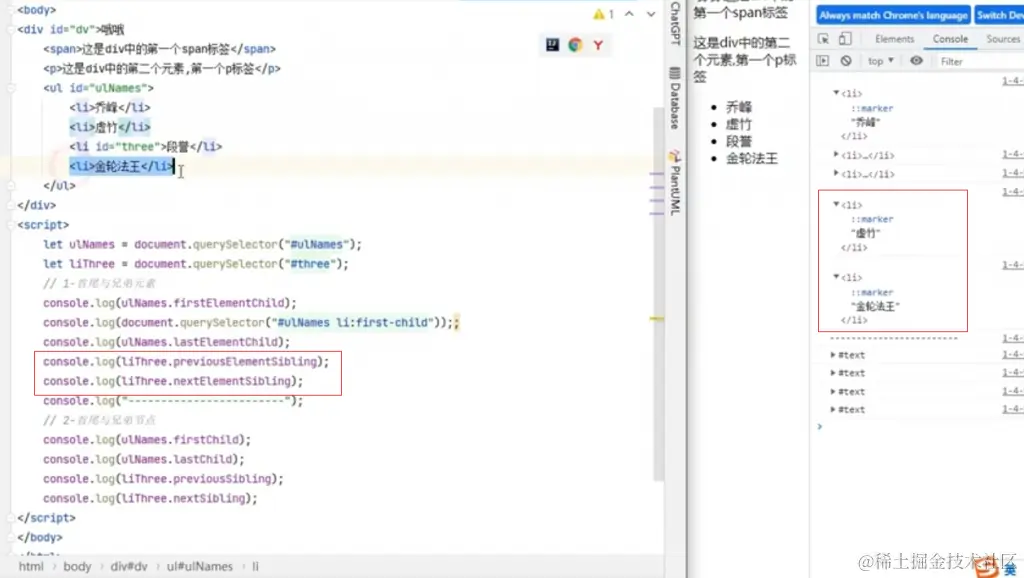Click console.log(ulNames.firstChild) line
1024x578 pixels.
[147, 440]
